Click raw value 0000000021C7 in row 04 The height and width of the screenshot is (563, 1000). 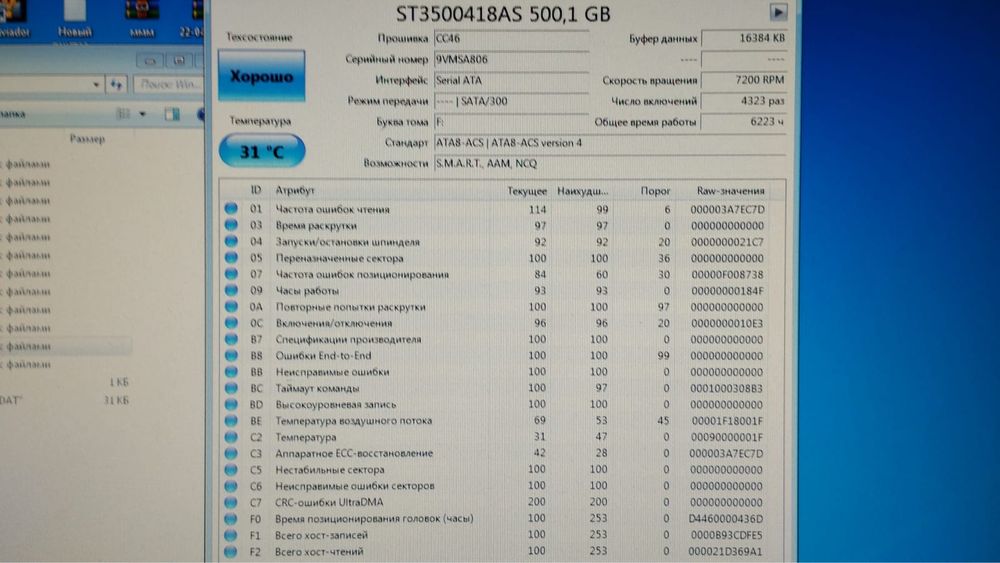click(x=727, y=242)
